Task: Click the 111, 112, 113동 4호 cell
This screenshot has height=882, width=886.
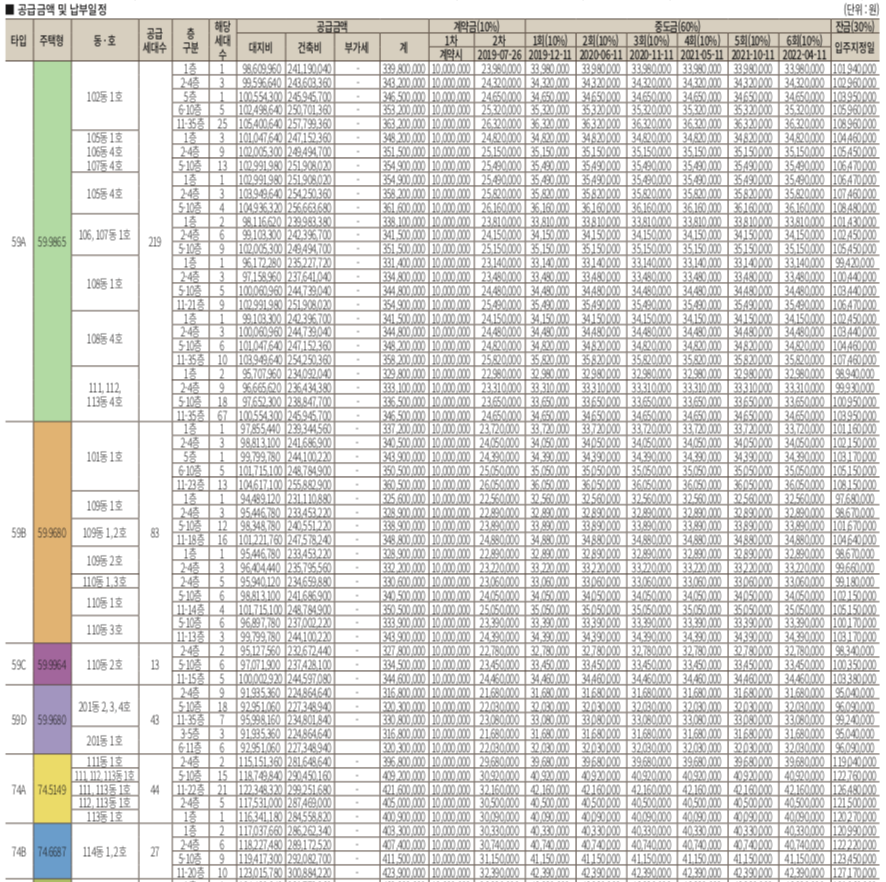Action: click(105, 394)
